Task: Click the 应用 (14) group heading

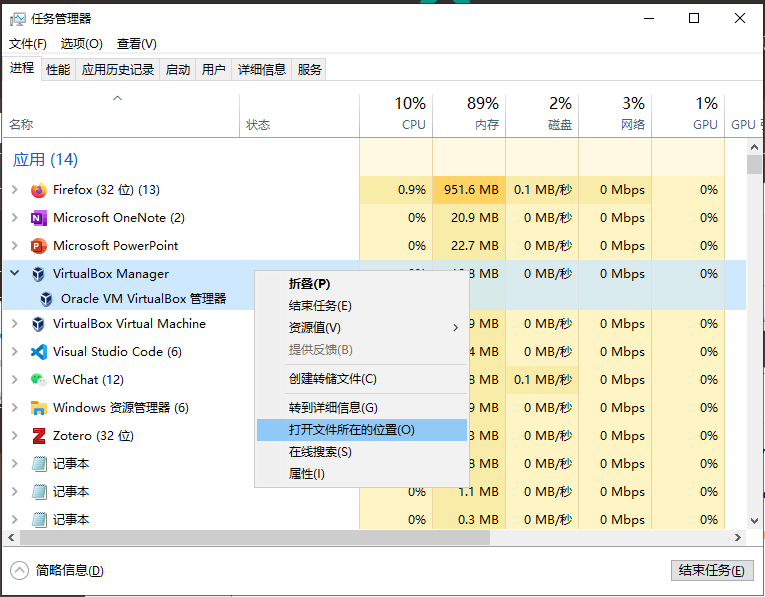Action: point(45,159)
